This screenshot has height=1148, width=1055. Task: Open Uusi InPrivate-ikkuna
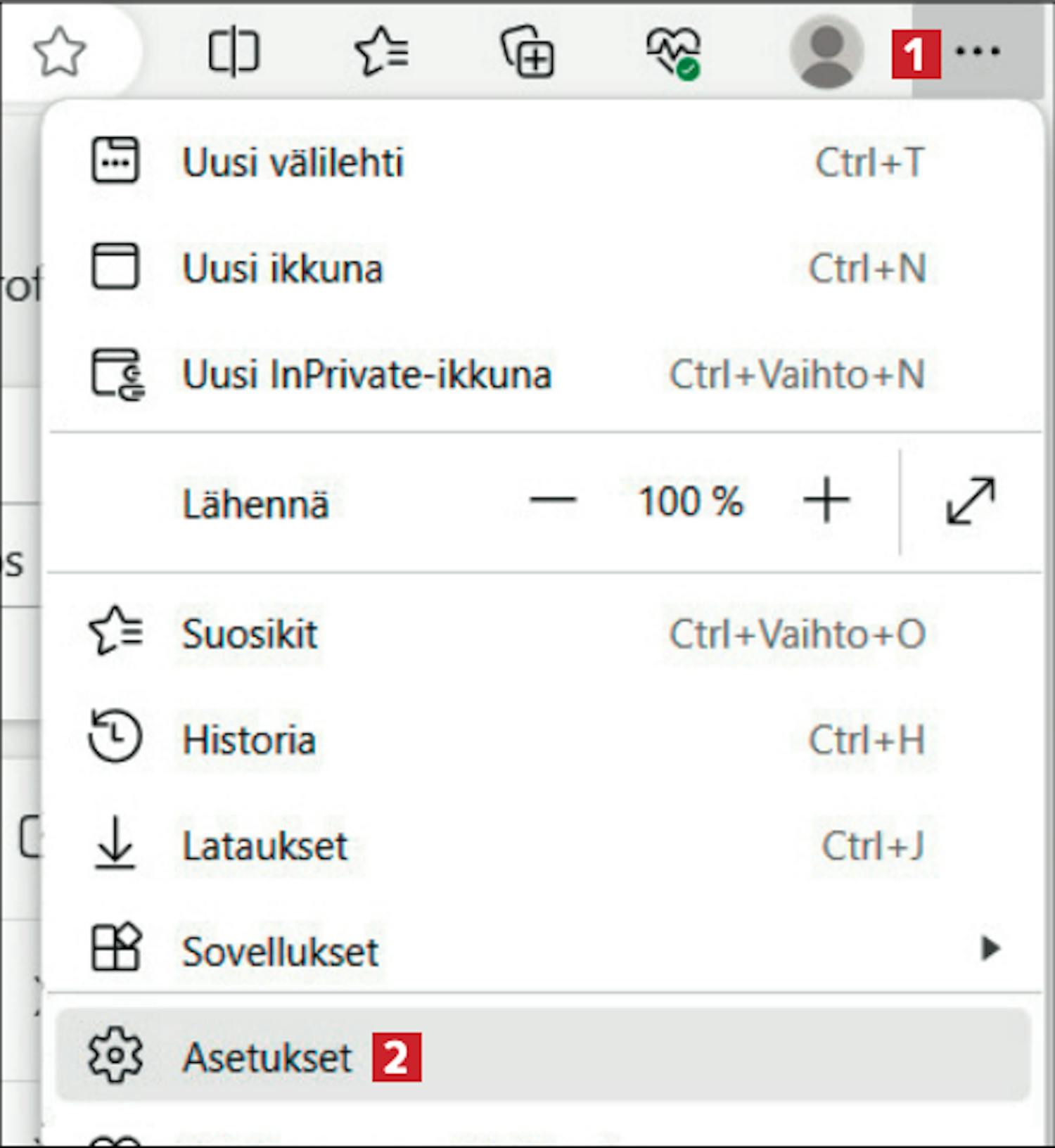tap(366, 374)
